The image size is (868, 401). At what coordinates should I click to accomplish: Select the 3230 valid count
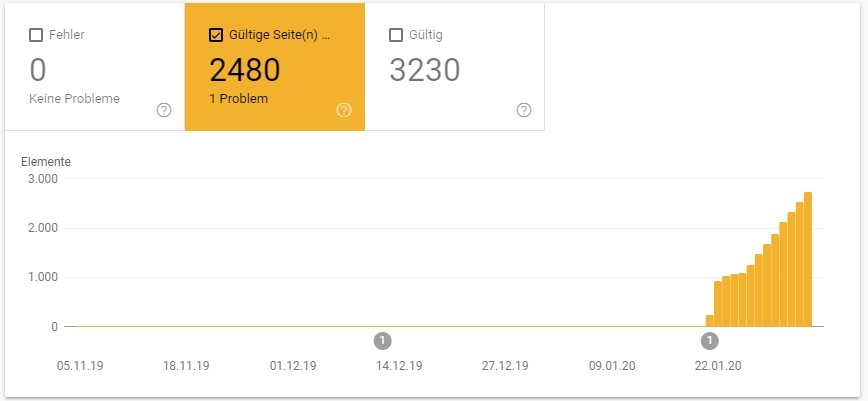click(424, 70)
